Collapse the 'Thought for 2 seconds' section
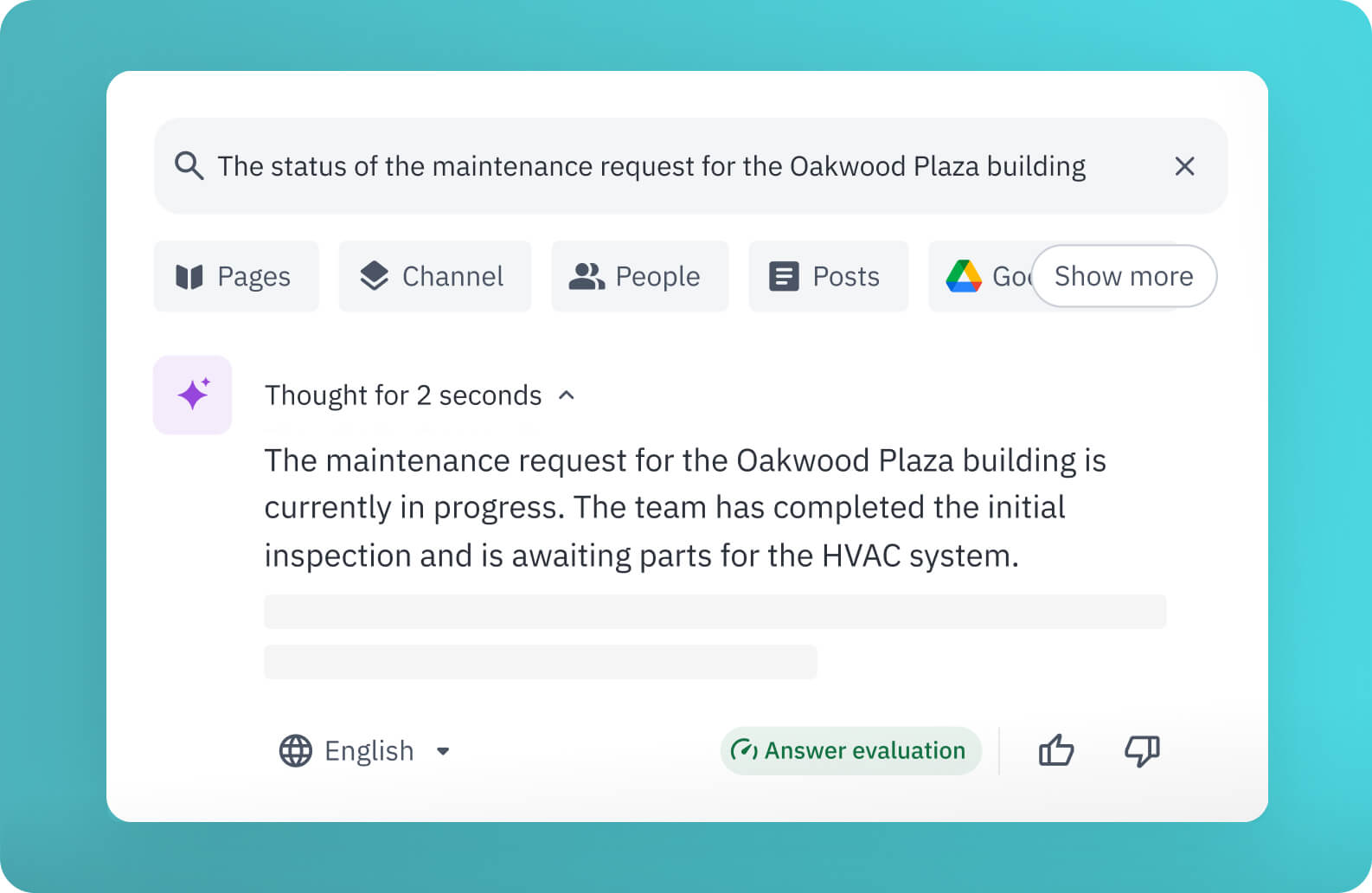Image resolution: width=1372 pixels, height=893 pixels. (x=567, y=395)
